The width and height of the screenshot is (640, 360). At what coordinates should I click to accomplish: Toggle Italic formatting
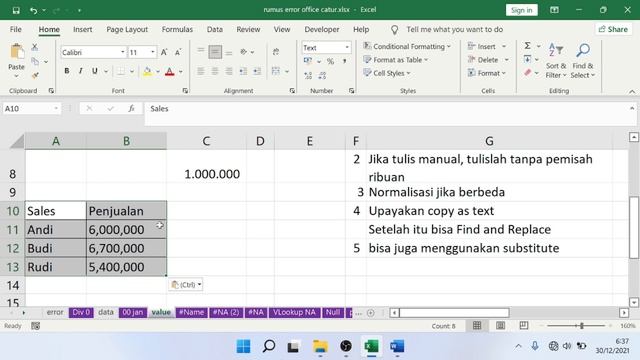click(80, 71)
